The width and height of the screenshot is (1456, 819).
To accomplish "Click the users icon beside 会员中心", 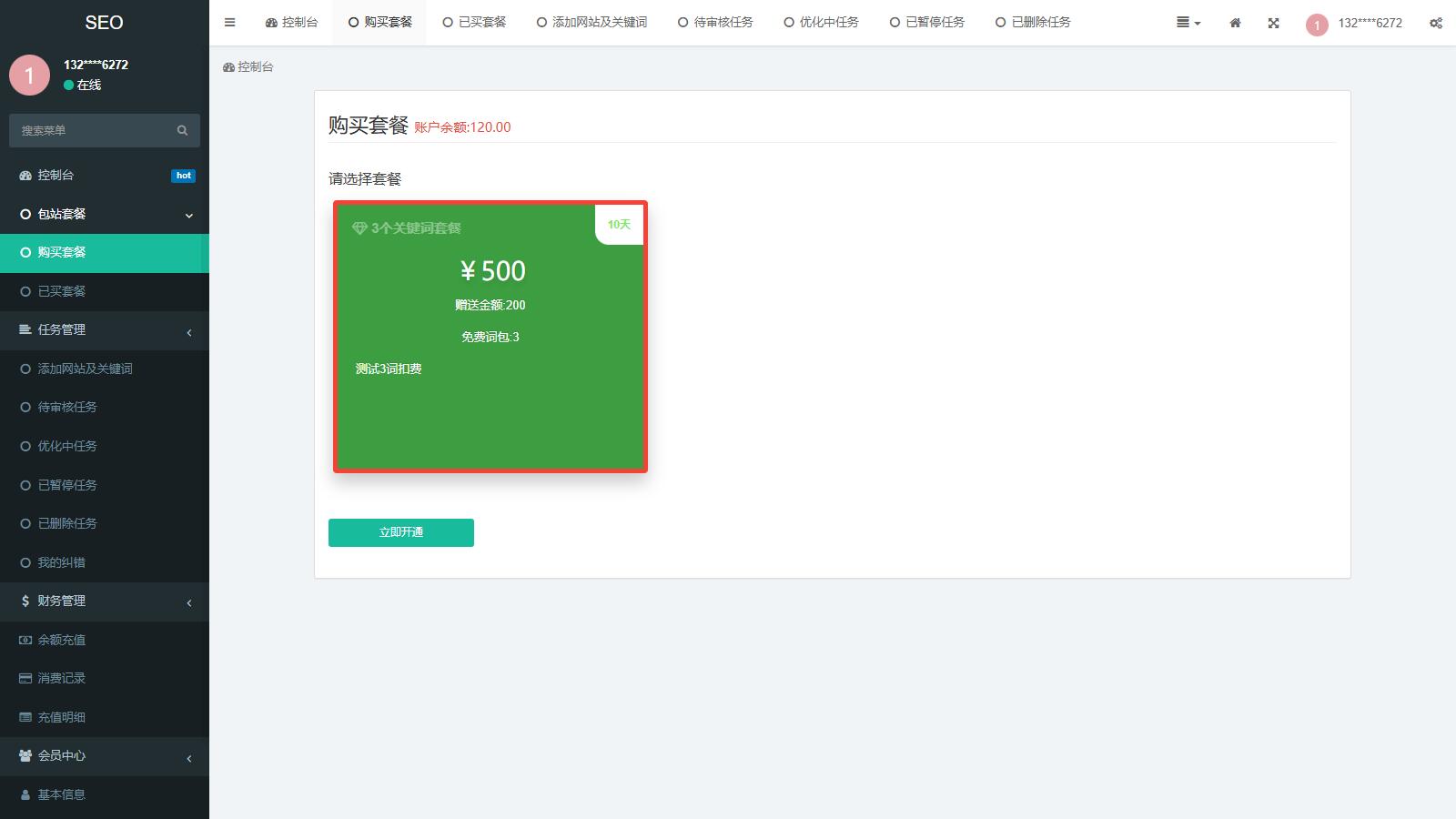I will tap(25, 755).
